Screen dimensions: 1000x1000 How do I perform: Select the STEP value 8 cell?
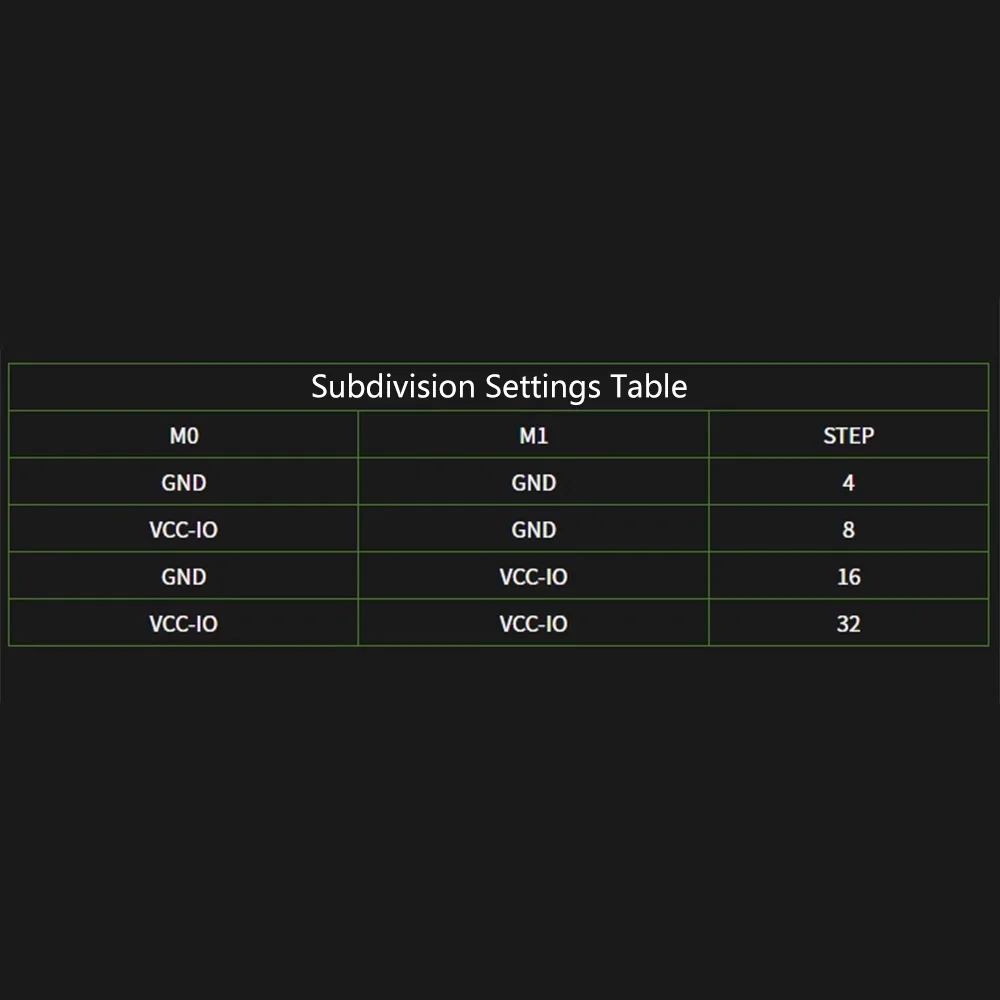point(848,530)
